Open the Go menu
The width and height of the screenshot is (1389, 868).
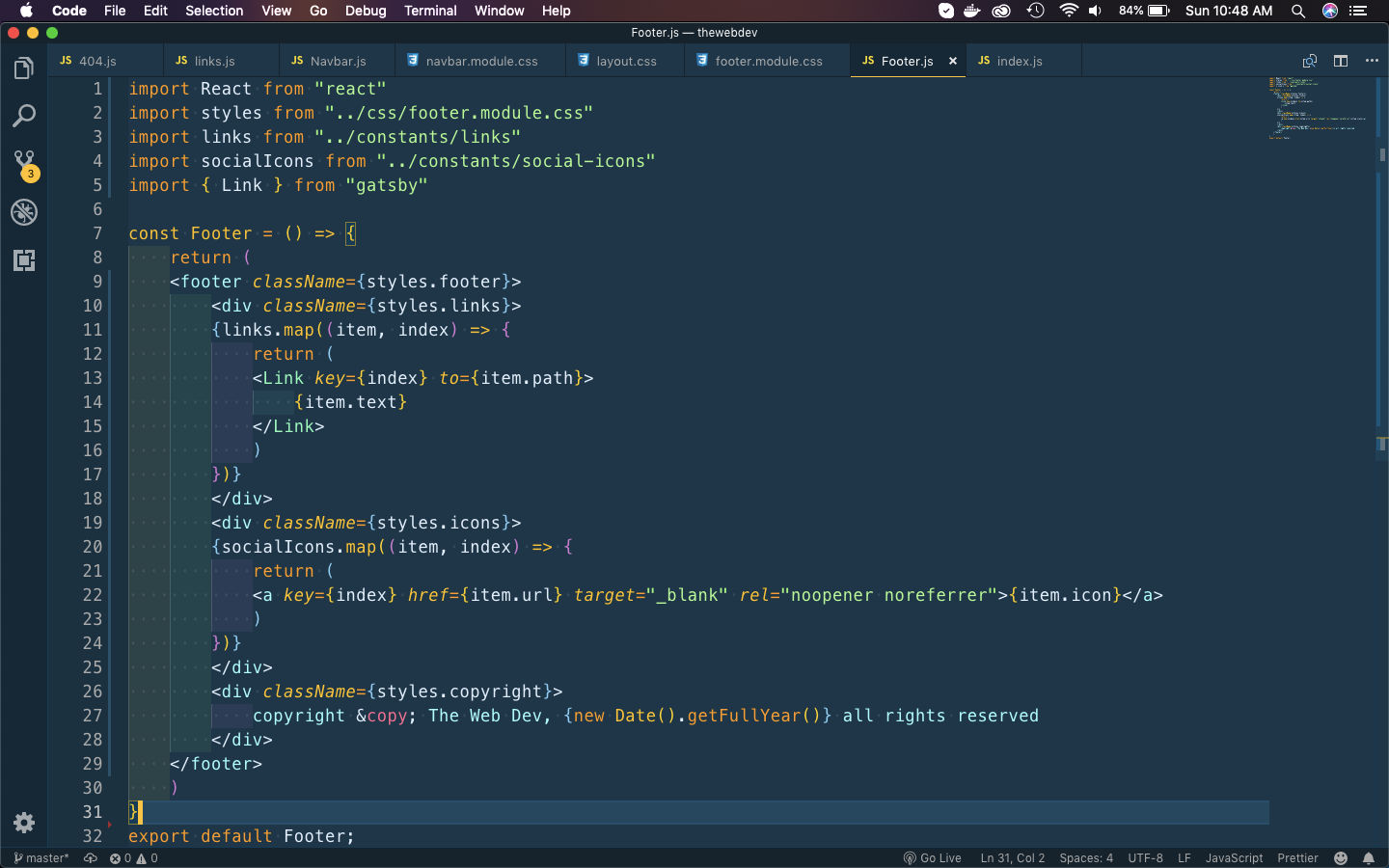click(318, 11)
